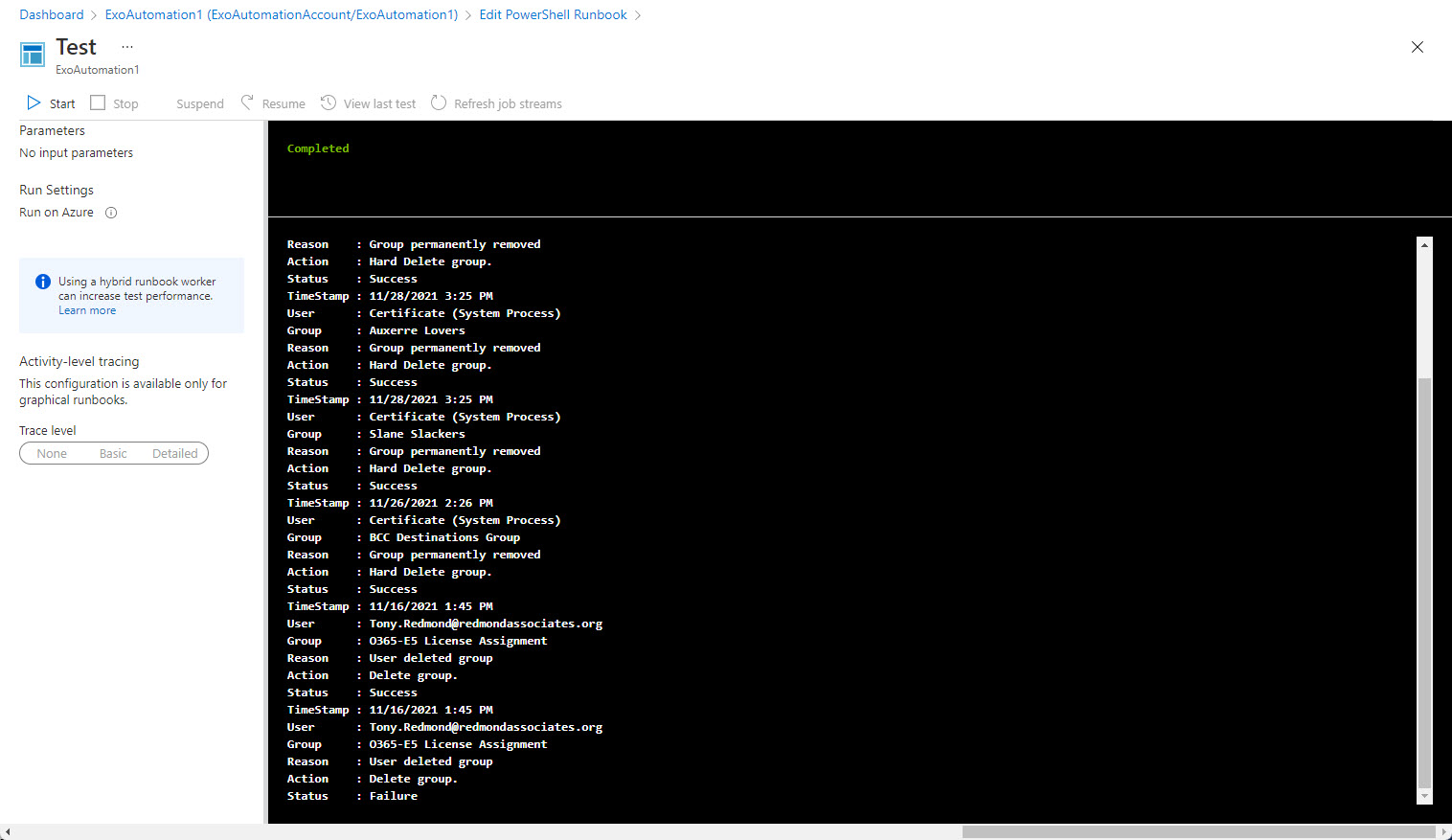Screen dimensions: 1452x840
Task: Click the Resume arrow icon
Action: (247, 102)
